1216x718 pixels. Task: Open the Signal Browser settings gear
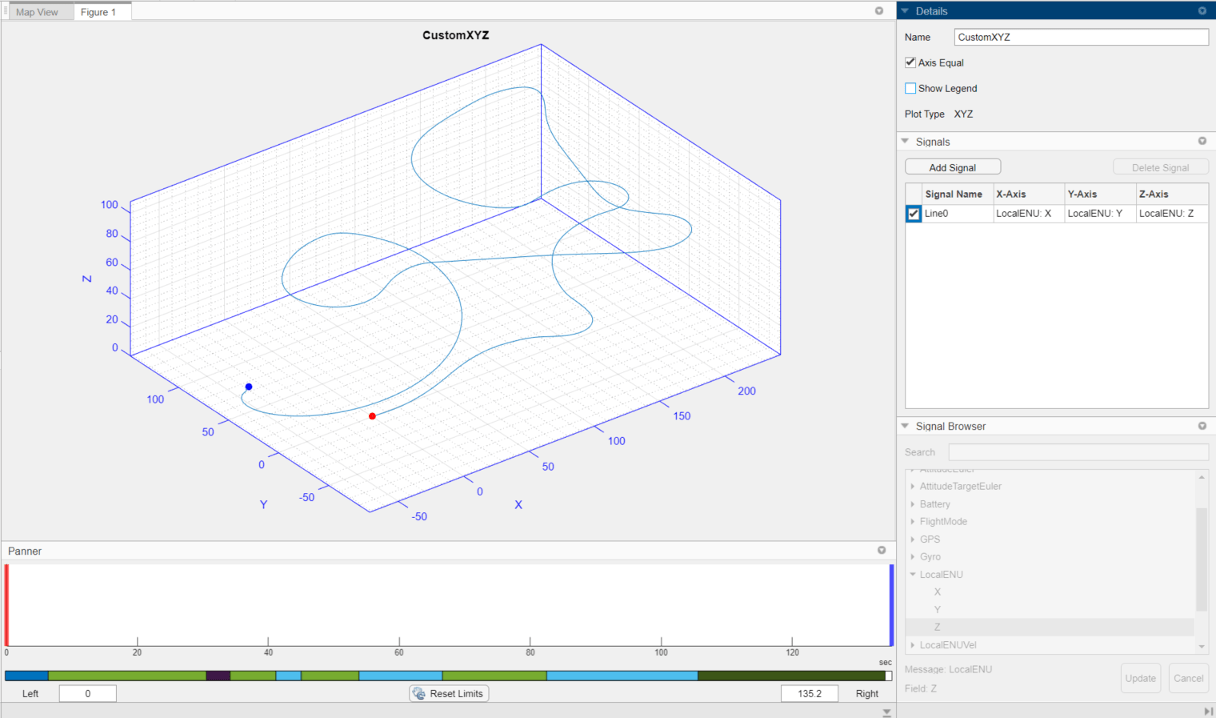1202,425
